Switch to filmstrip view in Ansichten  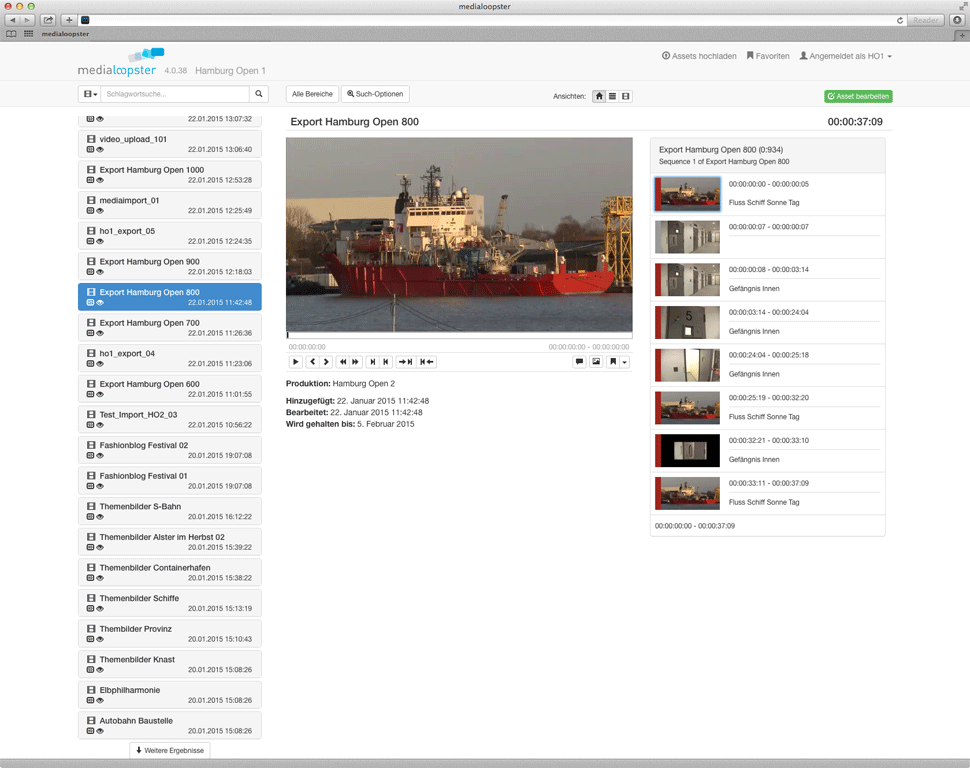(x=626, y=97)
